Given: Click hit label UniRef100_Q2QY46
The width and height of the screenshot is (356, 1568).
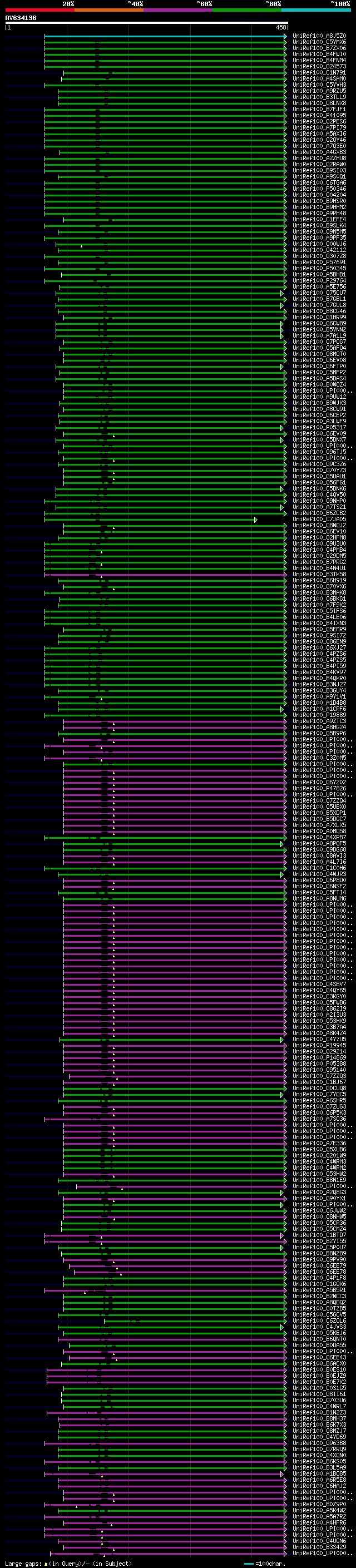Looking at the screenshot, I should (319, 140).
